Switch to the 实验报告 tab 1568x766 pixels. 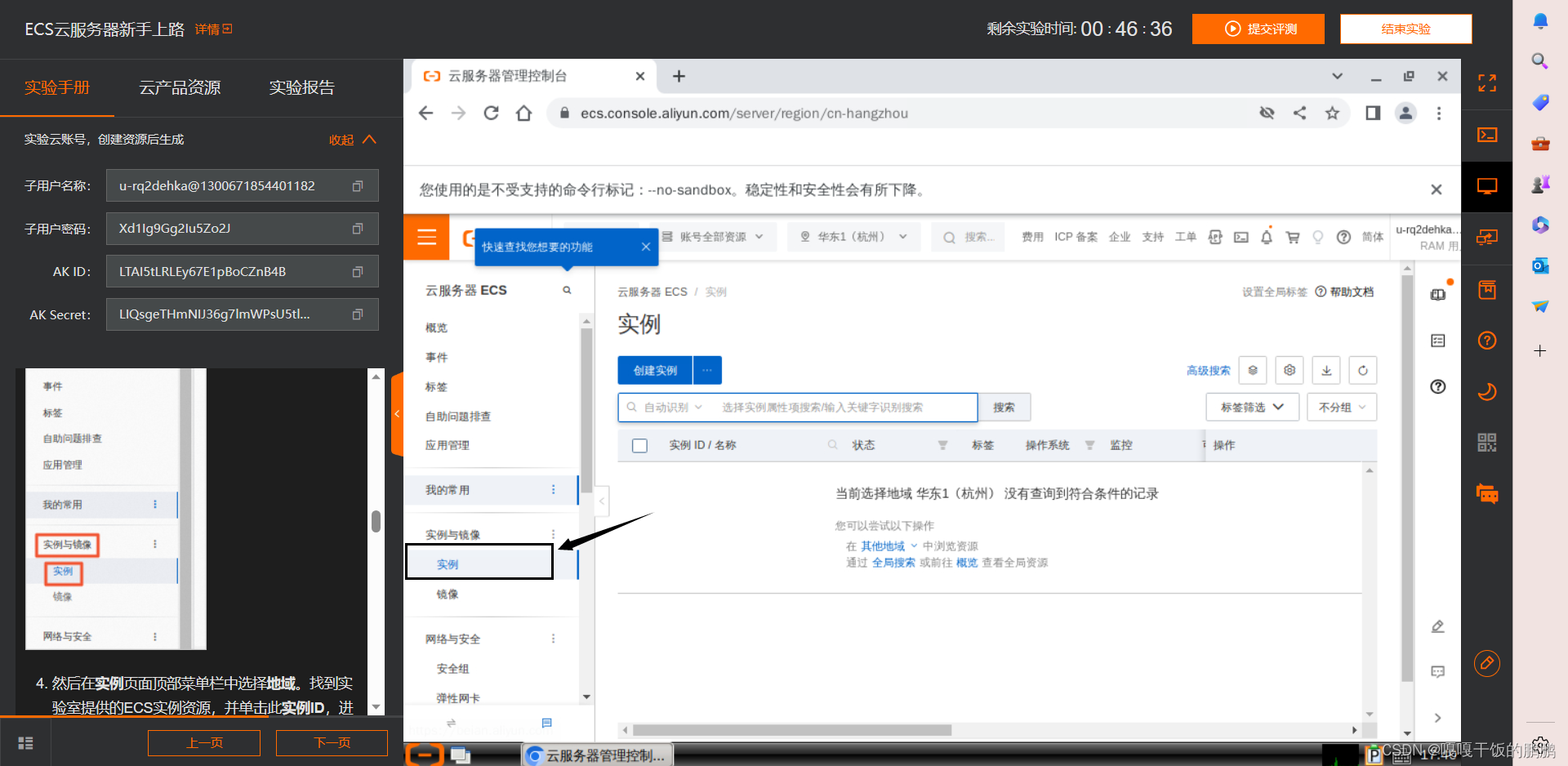pyautogui.click(x=302, y=87)
